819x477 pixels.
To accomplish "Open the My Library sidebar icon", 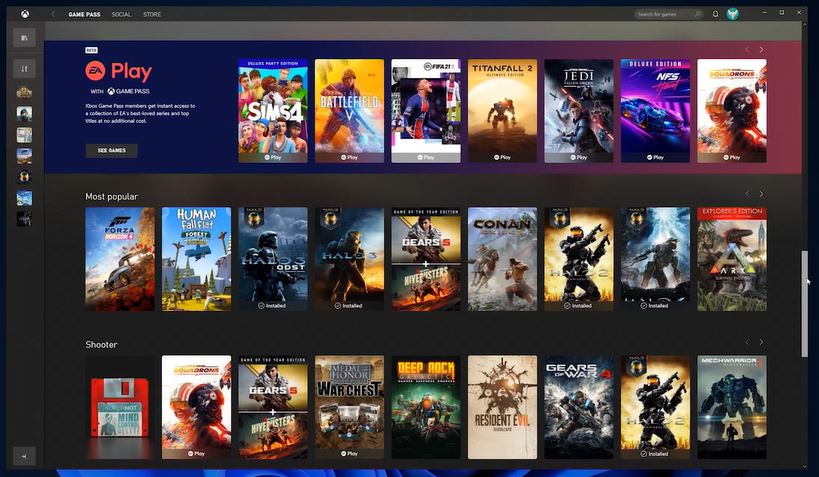I will click(x=24, y=38).
